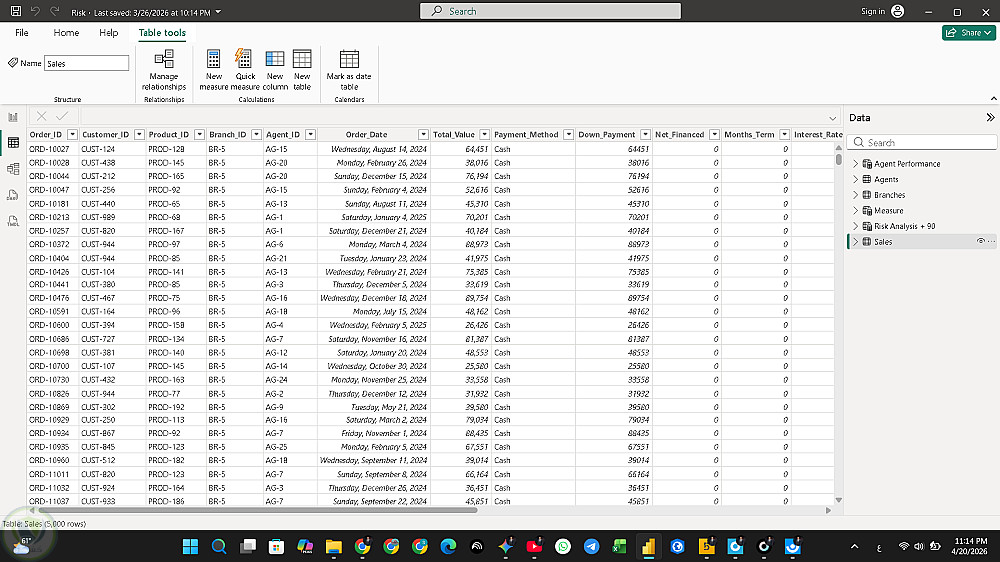1000x562 pixels.
Task: Switch to Help tab
Action: point(108,33)
